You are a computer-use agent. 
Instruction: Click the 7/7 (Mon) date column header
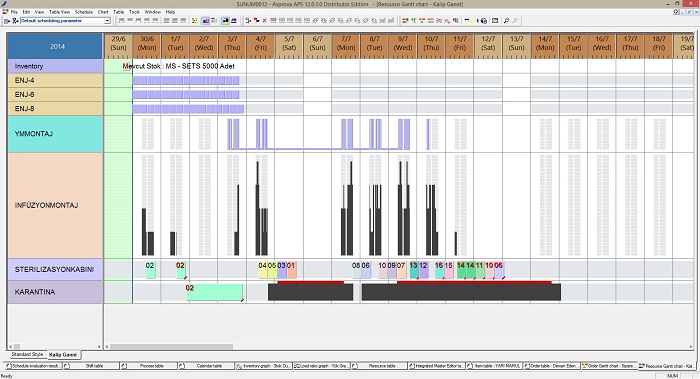click(x=346, y=44)
